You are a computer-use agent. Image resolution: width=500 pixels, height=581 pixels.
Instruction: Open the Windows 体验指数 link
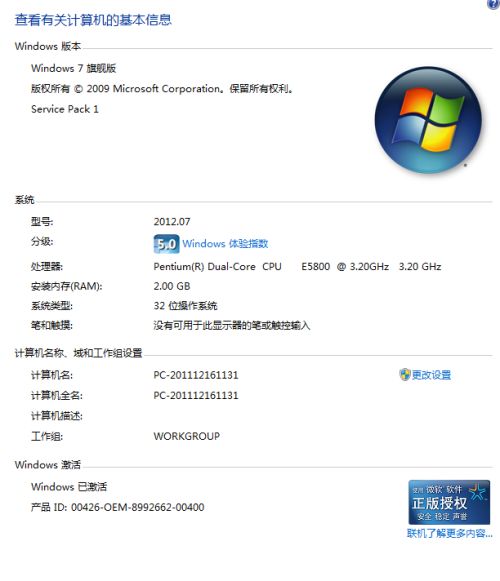(225, 243)
